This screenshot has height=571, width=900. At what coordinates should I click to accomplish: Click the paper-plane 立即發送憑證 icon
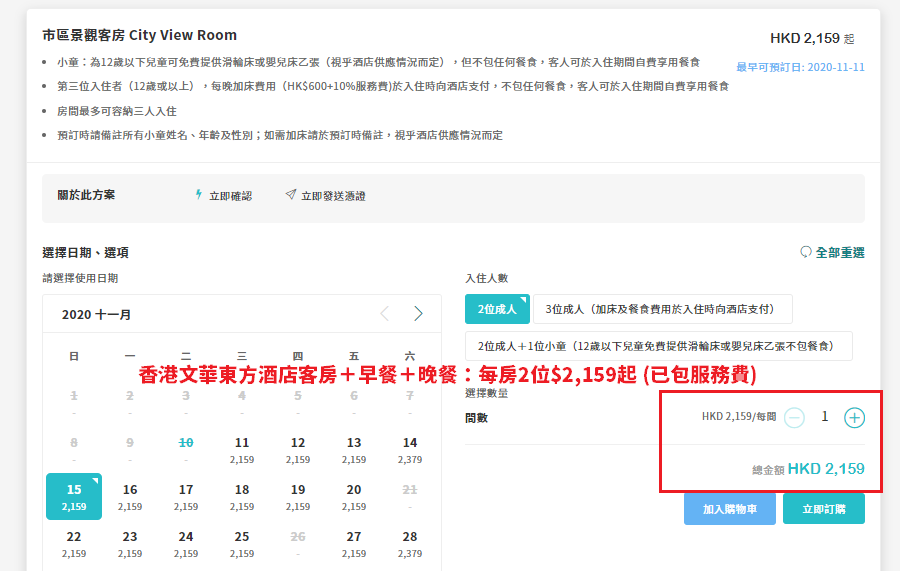click(x=291, y=195)
